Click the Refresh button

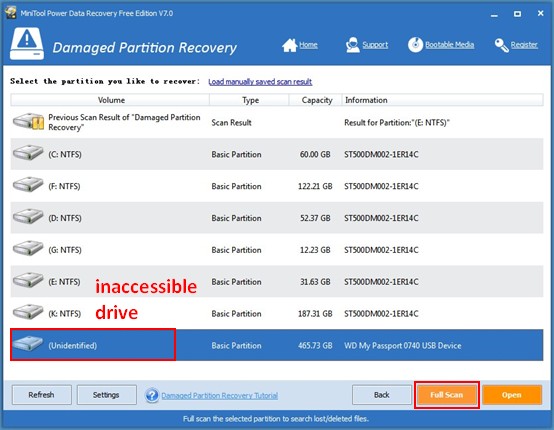click(x=42, y=395)
